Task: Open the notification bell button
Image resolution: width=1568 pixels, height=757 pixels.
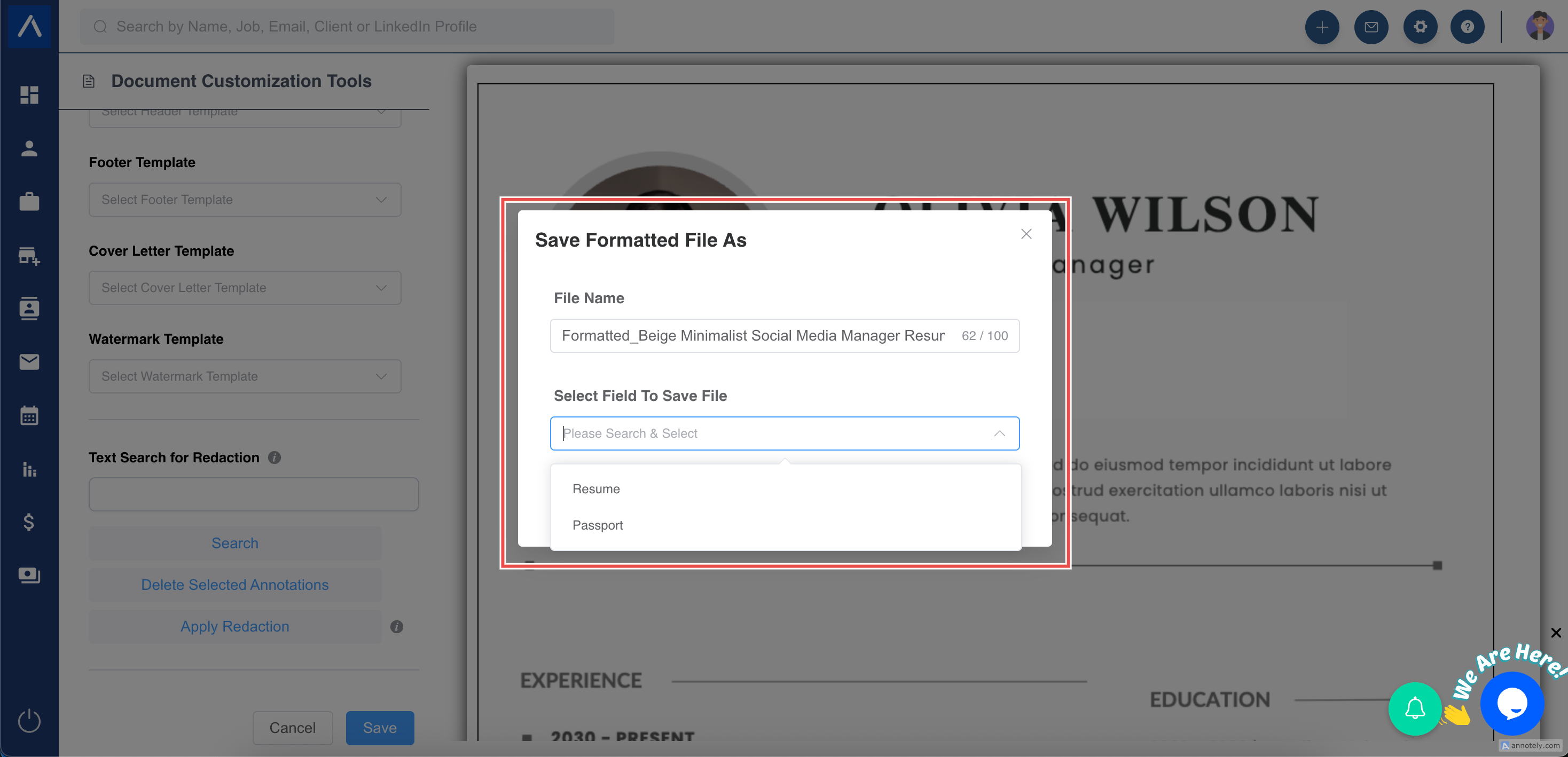Action: (x=1415, y=708)
